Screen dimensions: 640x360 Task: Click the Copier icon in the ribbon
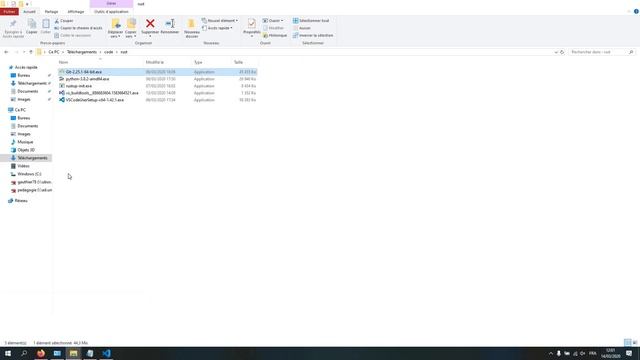(31, 24)
